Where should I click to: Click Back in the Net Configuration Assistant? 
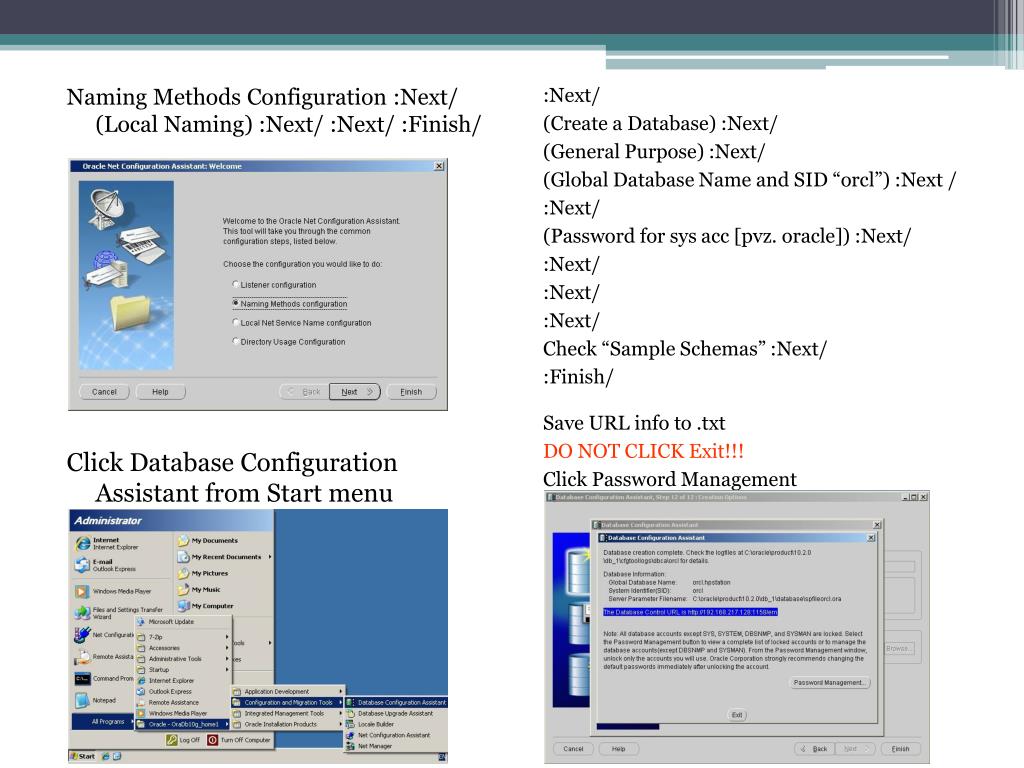tap(304, 392)
